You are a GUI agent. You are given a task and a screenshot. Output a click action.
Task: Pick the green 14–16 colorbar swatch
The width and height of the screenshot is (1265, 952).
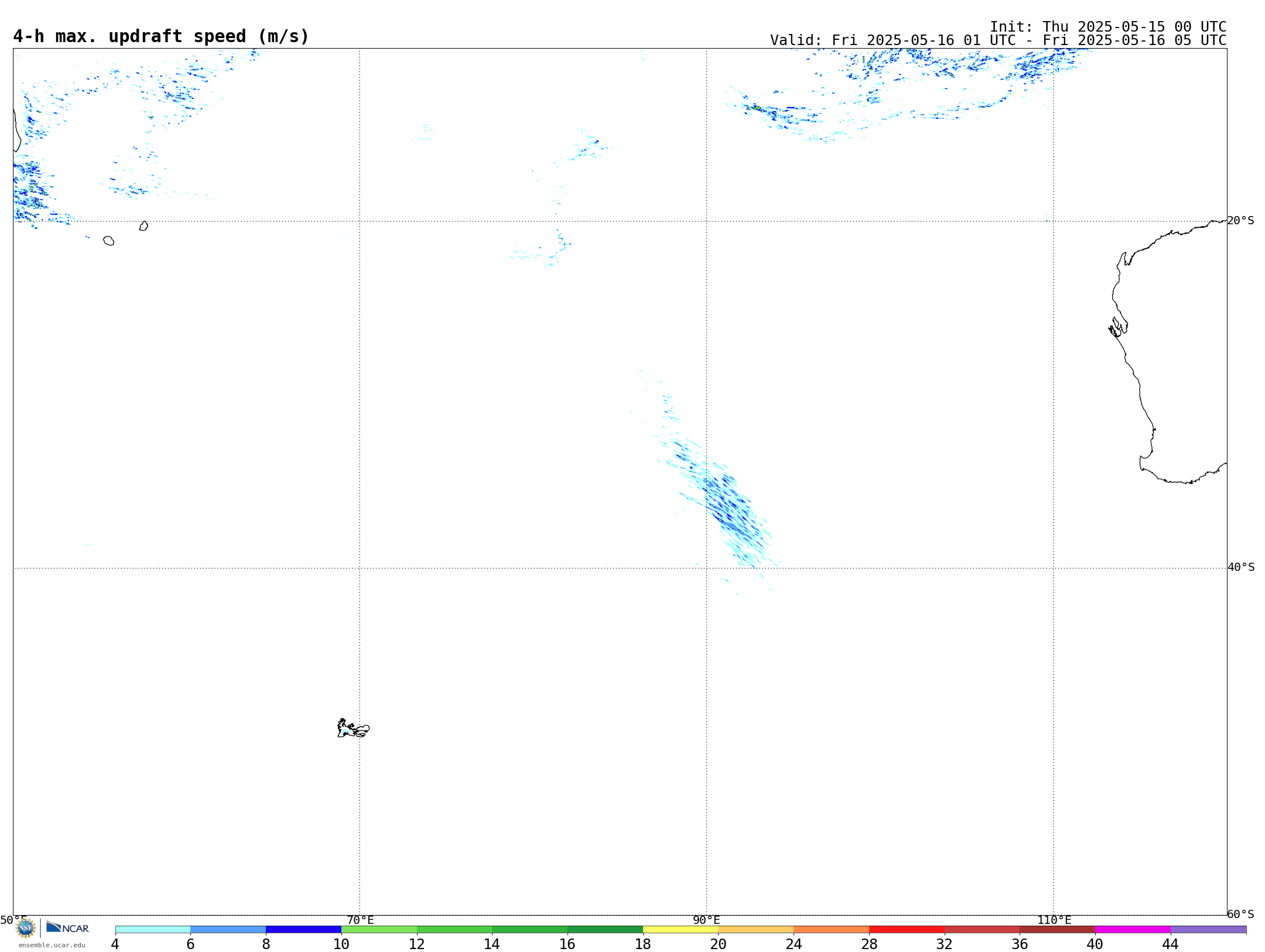[x=530, y=929]
